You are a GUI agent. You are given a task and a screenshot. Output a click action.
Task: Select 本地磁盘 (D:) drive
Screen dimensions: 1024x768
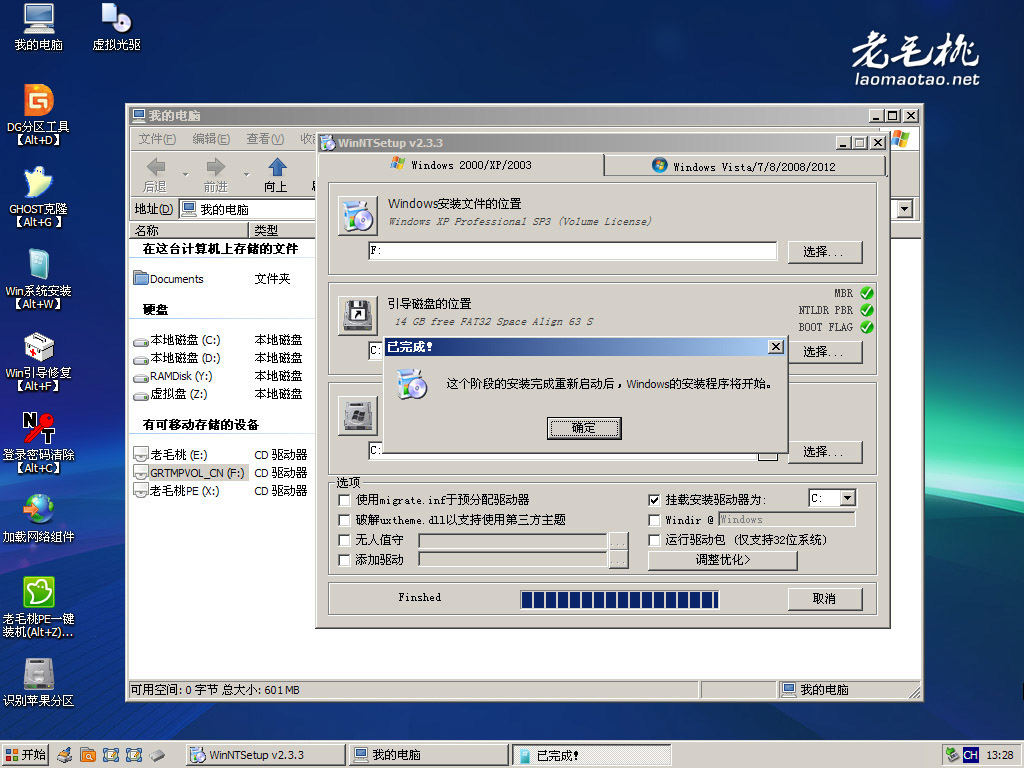point(177,359)
